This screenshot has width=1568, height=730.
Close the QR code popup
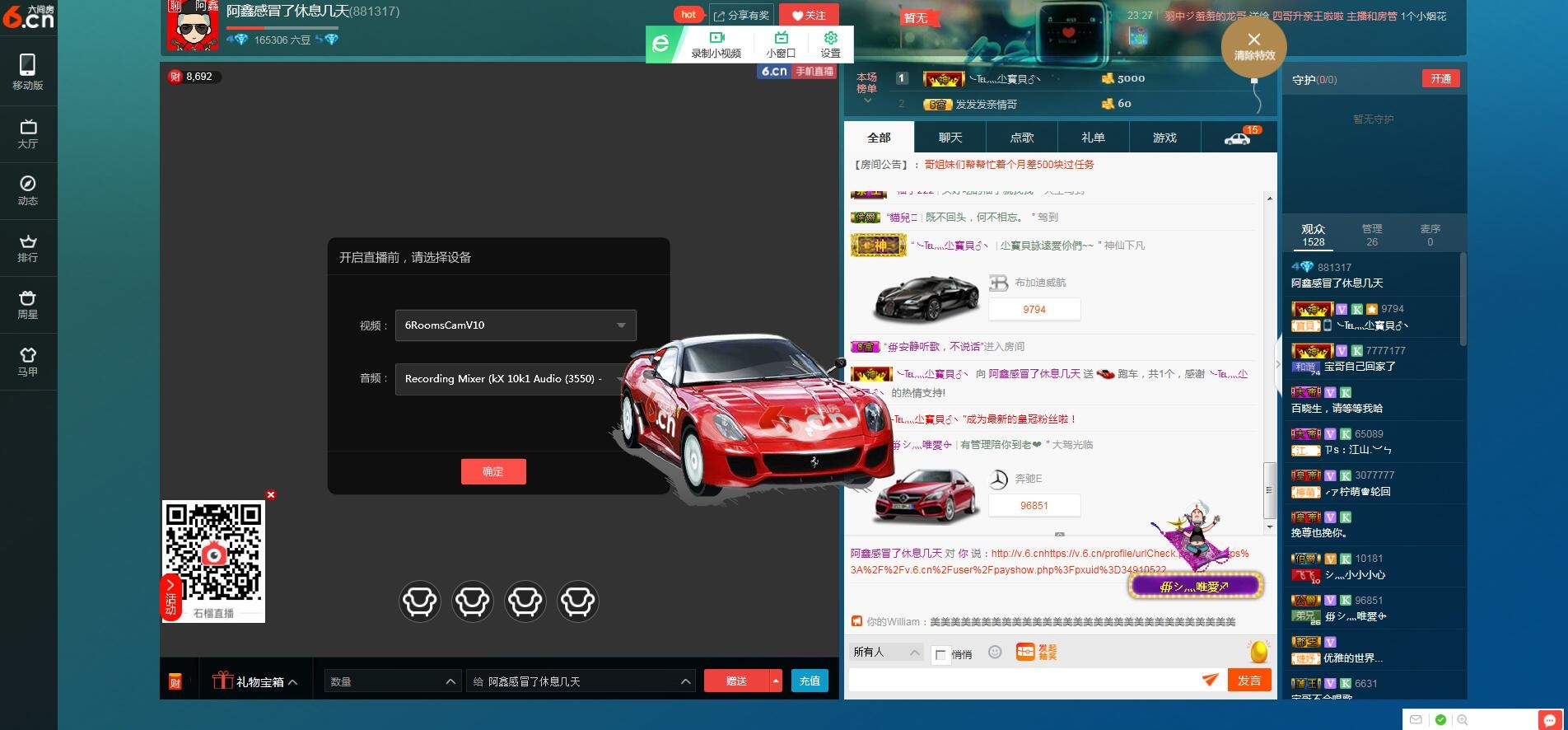[271, 495]
